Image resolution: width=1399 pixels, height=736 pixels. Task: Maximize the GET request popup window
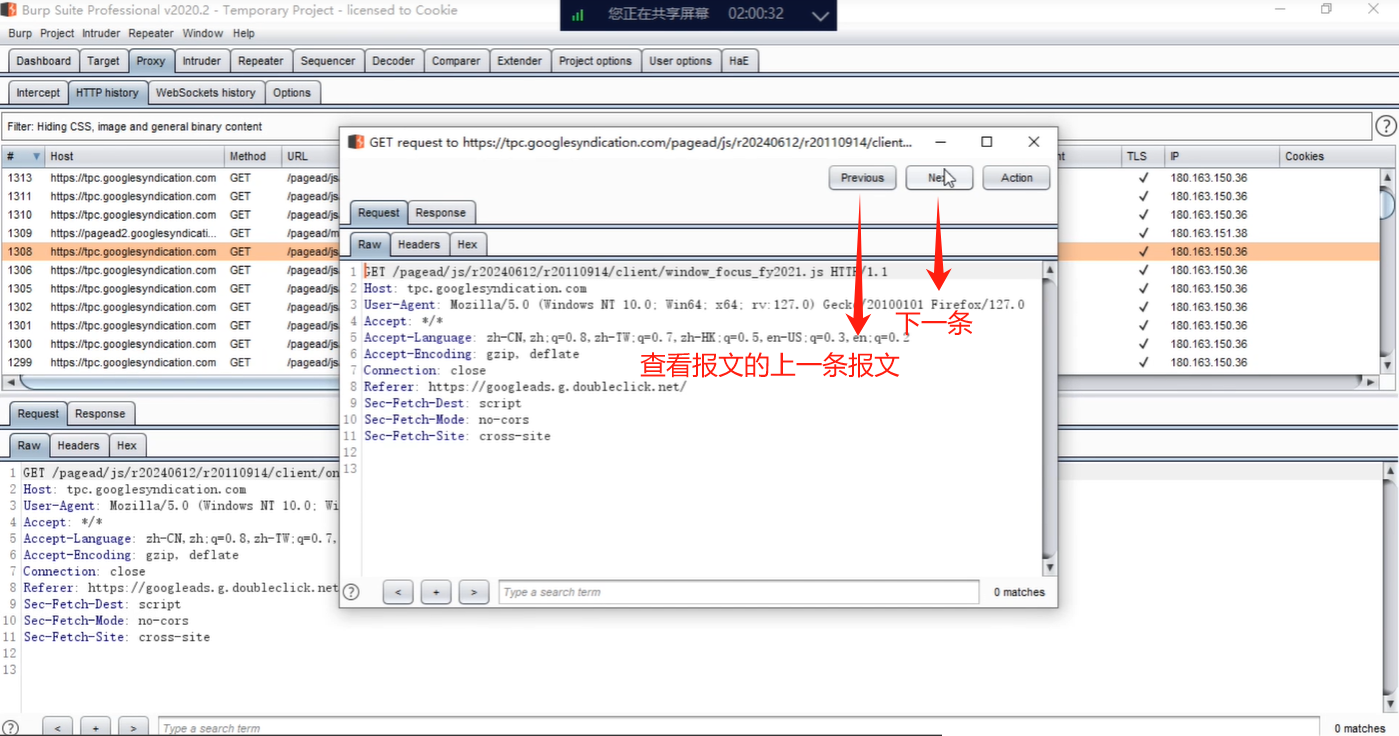click(986, 142)
